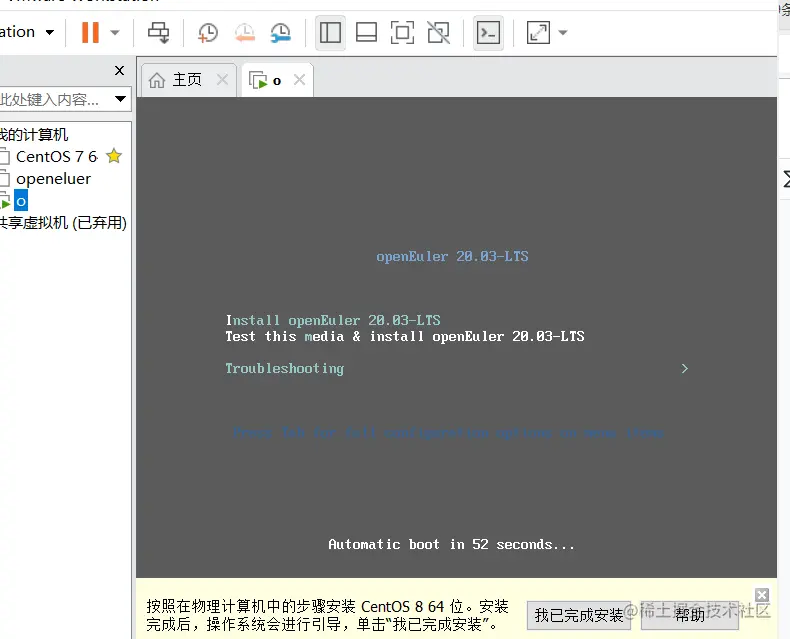This screenshot has height=639, width=790.
Task: Open the stretch display dropdown arrow
Action: 563,33
